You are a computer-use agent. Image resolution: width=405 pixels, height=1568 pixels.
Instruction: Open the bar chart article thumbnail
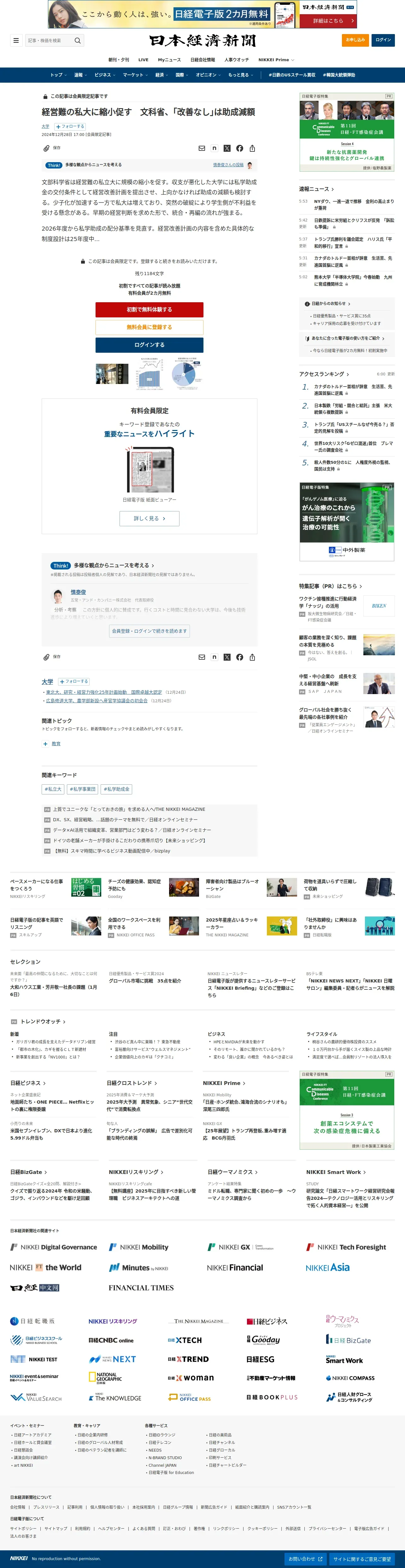point(149,373)
